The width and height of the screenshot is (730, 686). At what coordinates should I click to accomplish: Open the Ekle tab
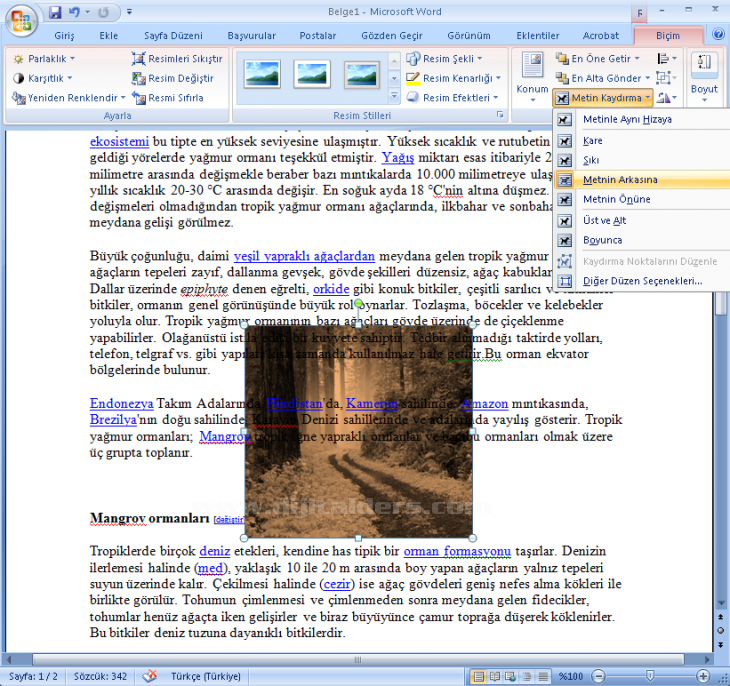pyautogui.click(x=108, y=36)
